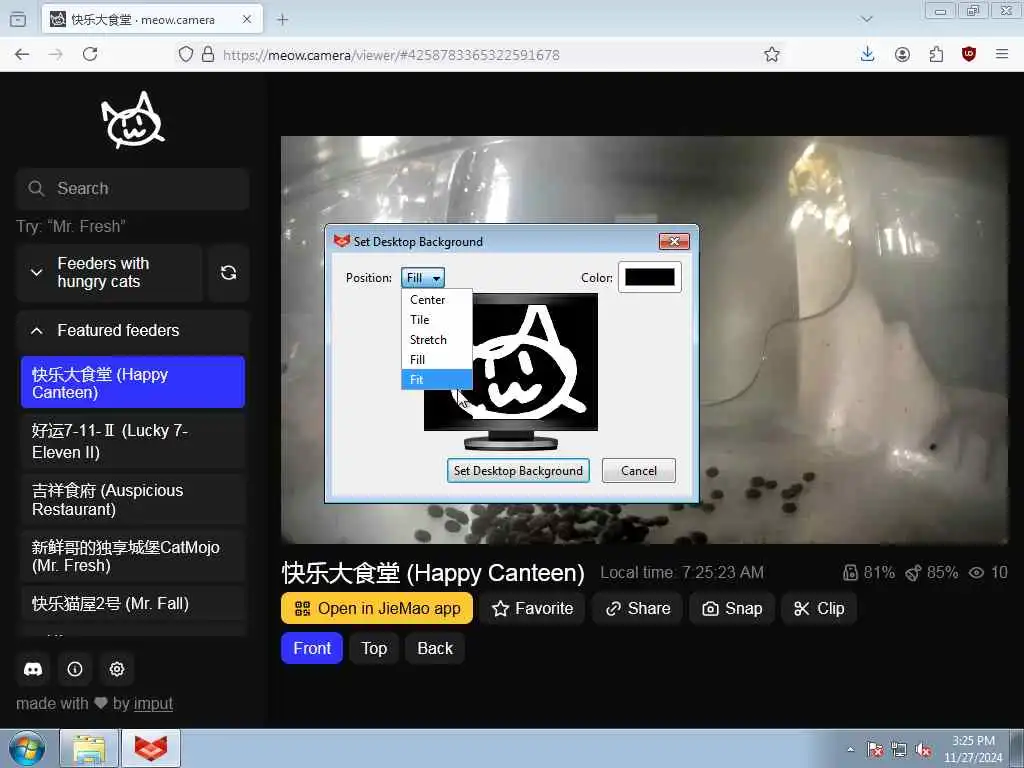Viewport: 1024px width, 768px height.
Task: Open uBlock Origin extension icon
Action: 969,54
